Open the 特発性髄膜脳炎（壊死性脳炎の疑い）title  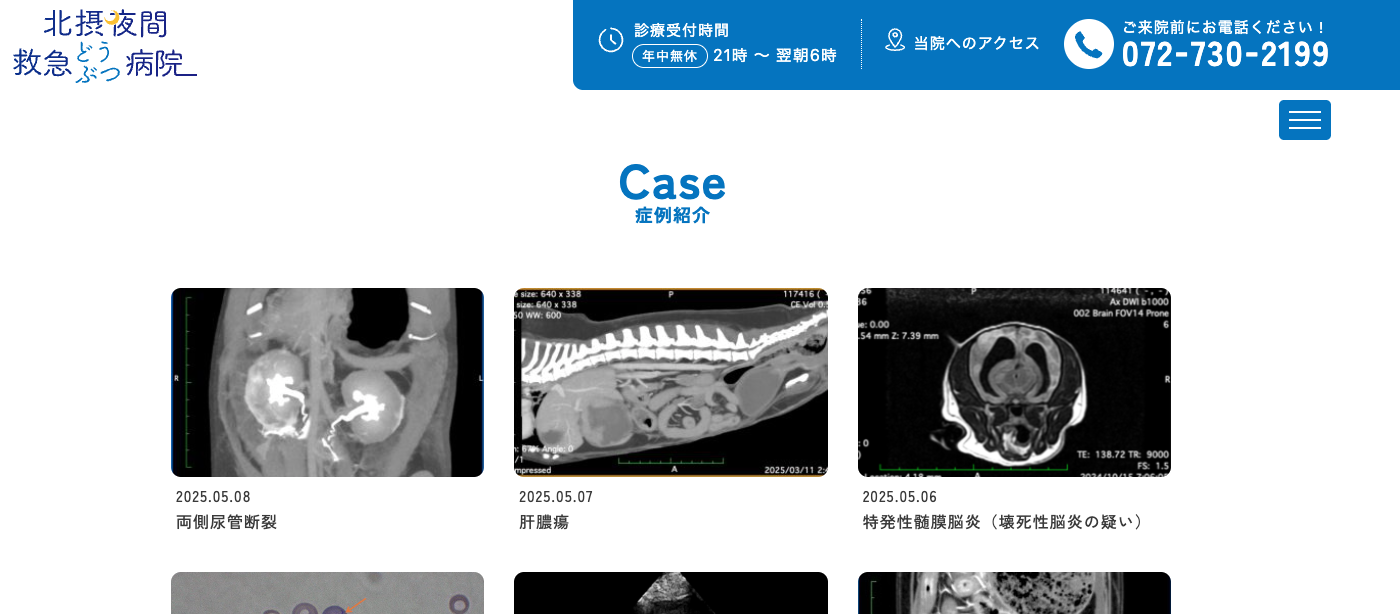tap(1004, 522)
